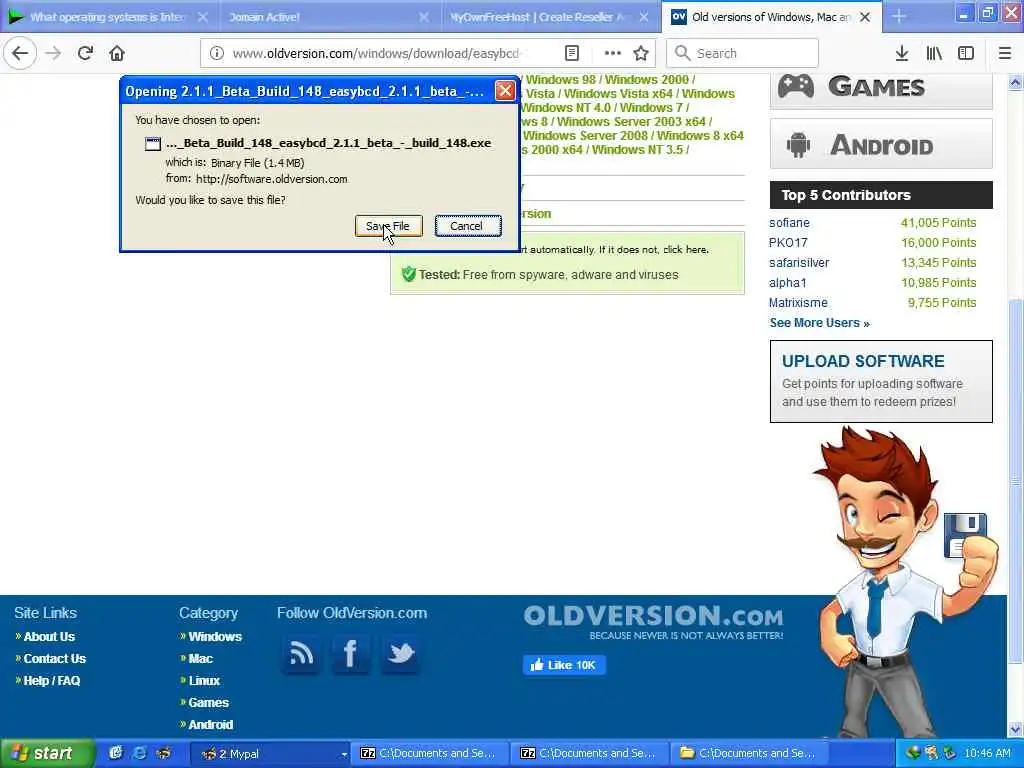Open the Android category banner
This screenshot has height=768, width=1024.
pos(881,144)
